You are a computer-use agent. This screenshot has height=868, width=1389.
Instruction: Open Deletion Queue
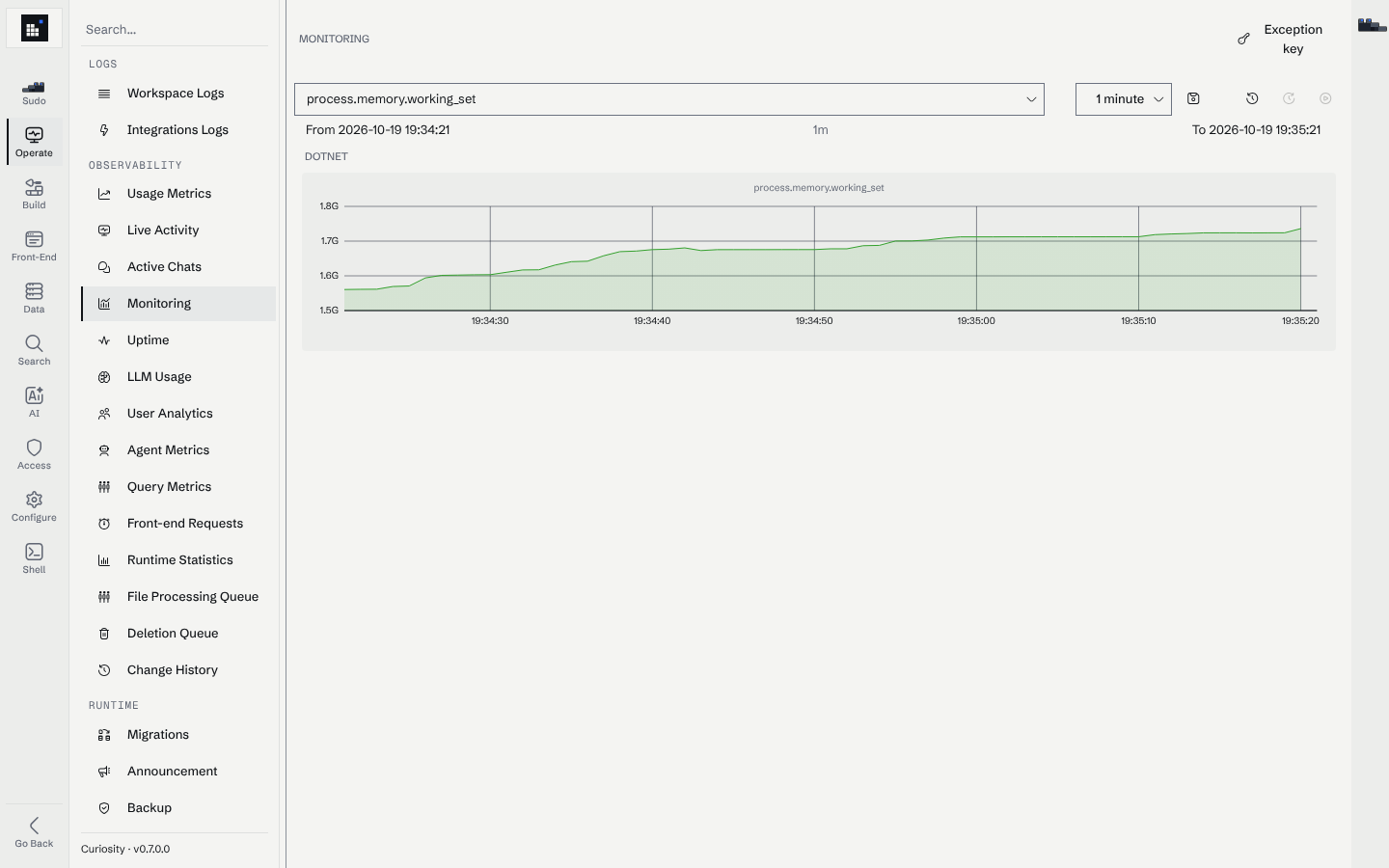click(178, 634)
